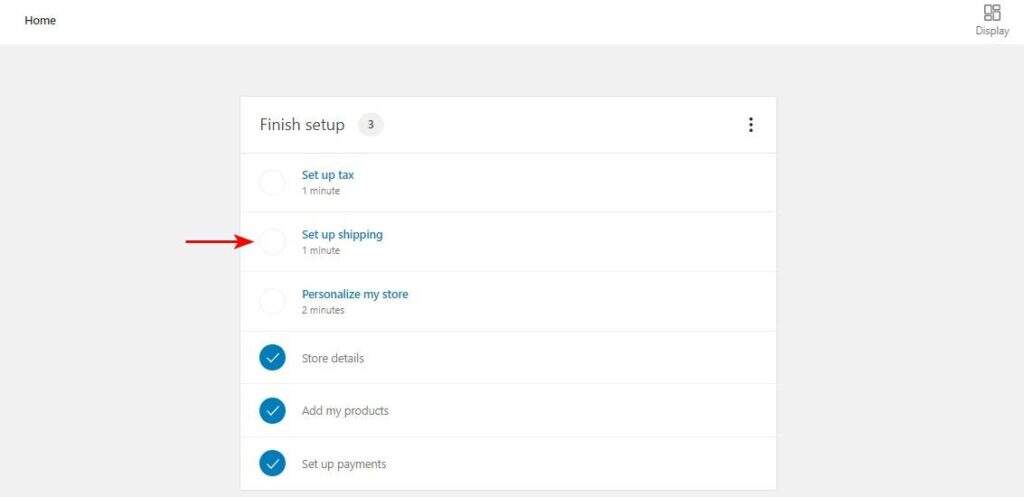Click the blue checkmark next to Add my products
Viewport: 1024px width, 497px height.
click(x=272, y=410)
